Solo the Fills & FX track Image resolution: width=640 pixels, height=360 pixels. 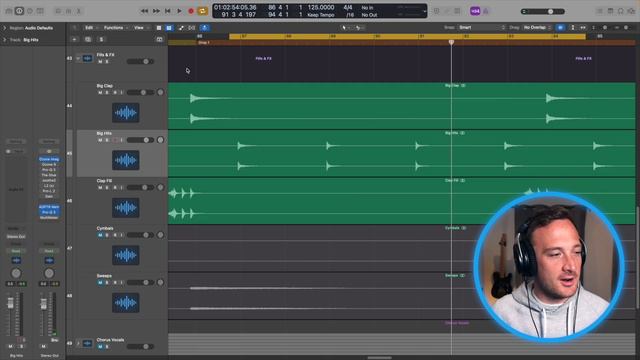(107, 62)
